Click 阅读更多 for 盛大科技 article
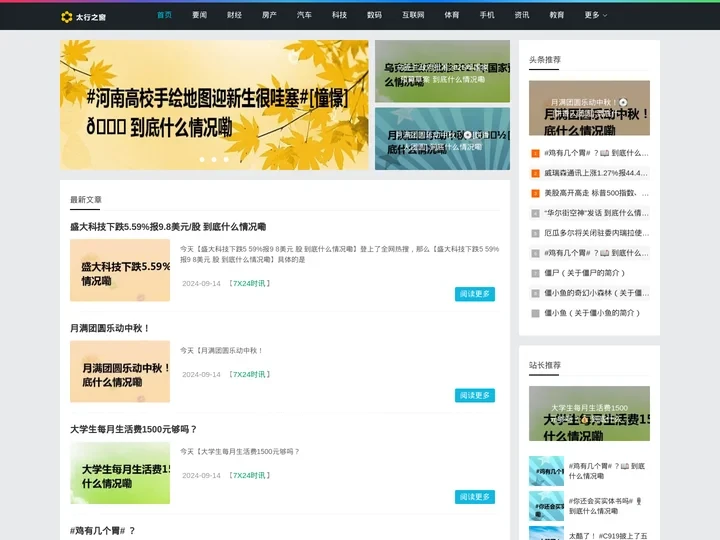The image size is (720, 540). pos(475,294)
